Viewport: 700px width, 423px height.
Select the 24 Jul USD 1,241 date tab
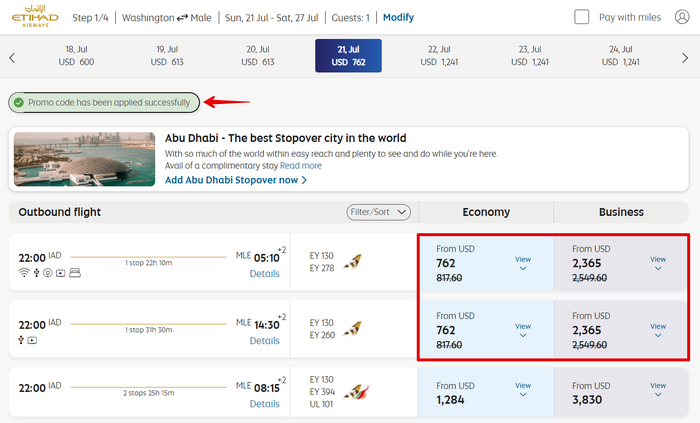tap(621, 56)
